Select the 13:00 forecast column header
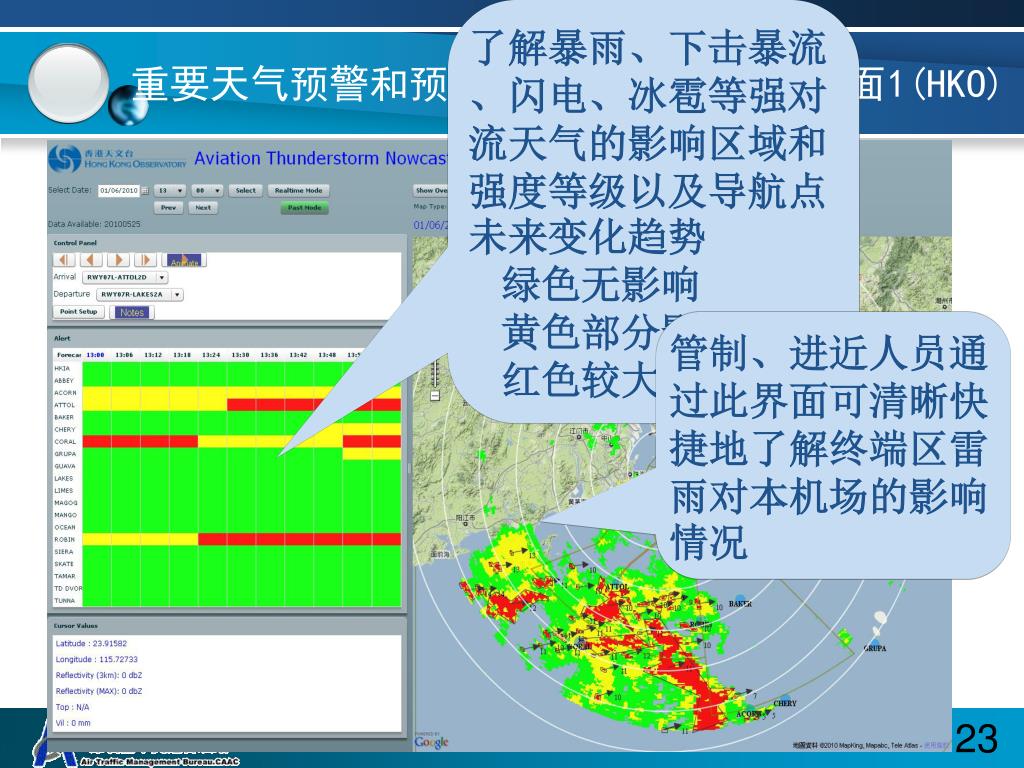The height and width of the screenshot is (768, 1024). 95,355
